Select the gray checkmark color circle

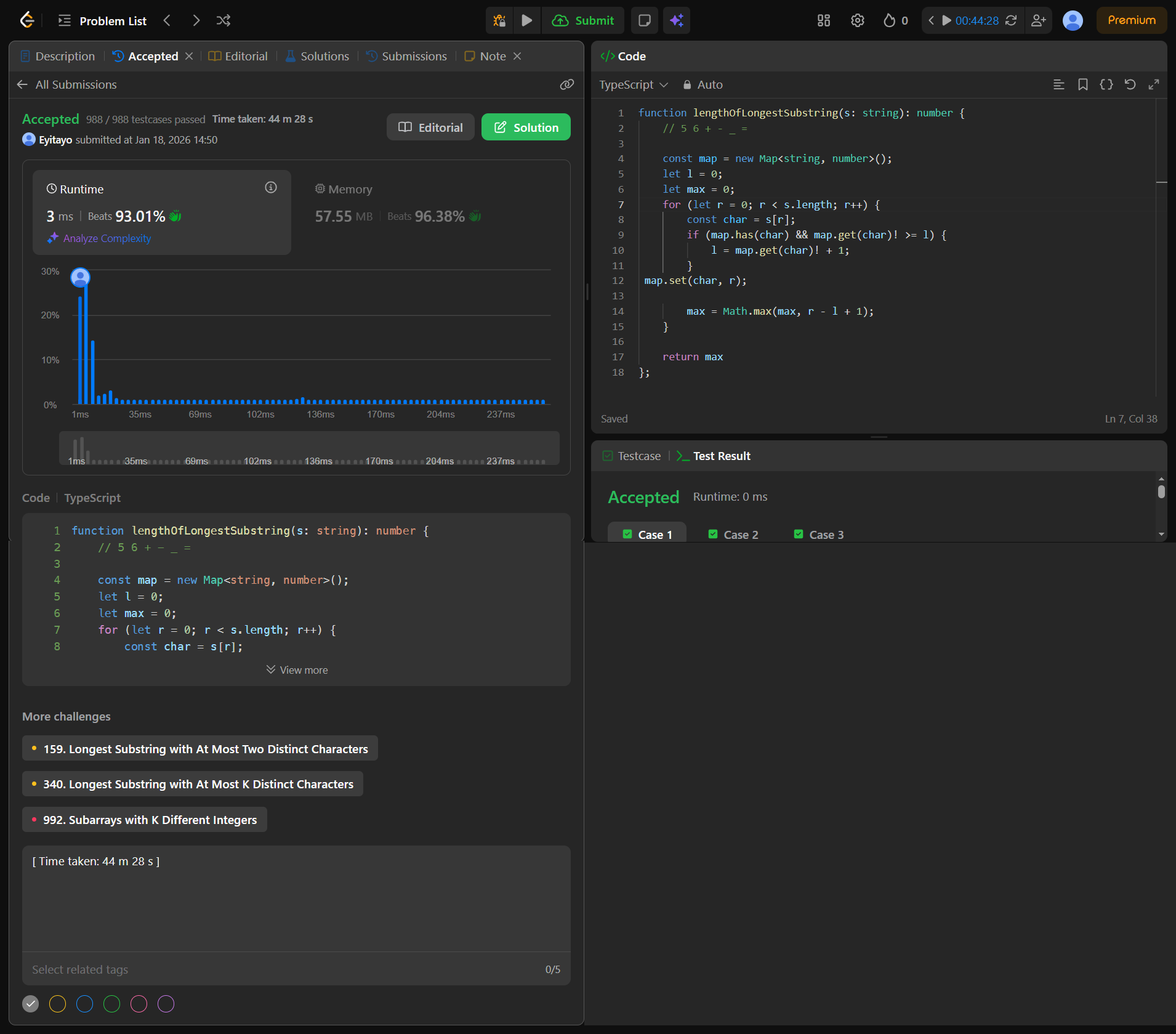point(31,1004)
